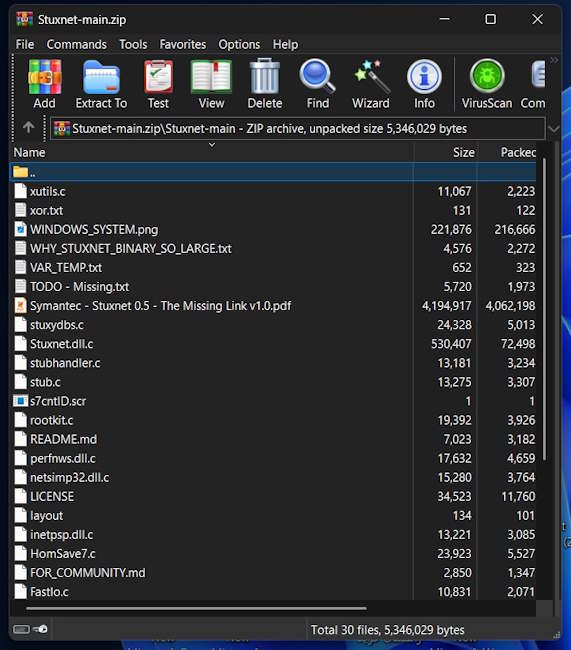The width and height of the screenshot is (571, 650).
Task: Expand hidden toolbar buttons chevron
Action: (x=554, y=60)
